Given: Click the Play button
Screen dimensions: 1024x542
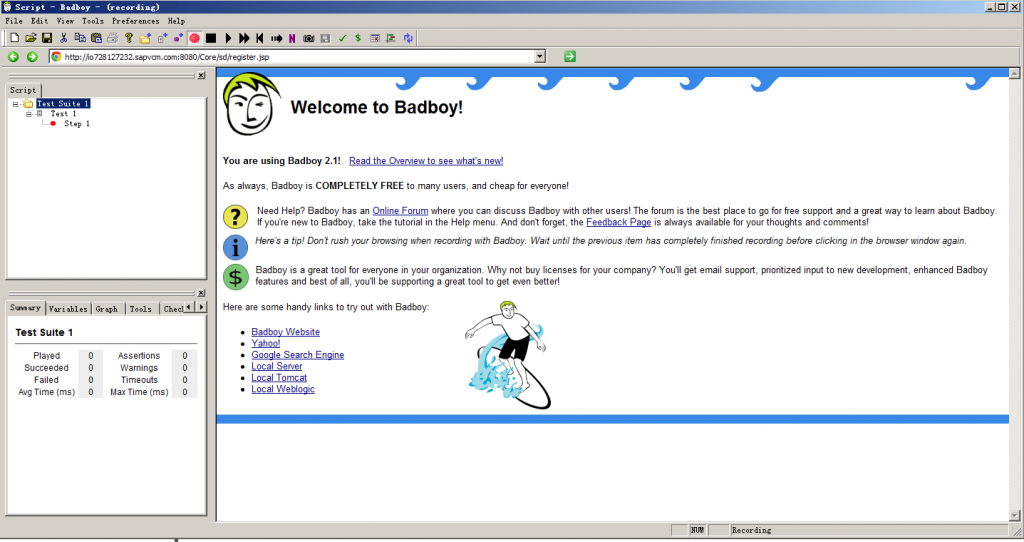Looking at the screenshot, I should [x=228, y=38].
